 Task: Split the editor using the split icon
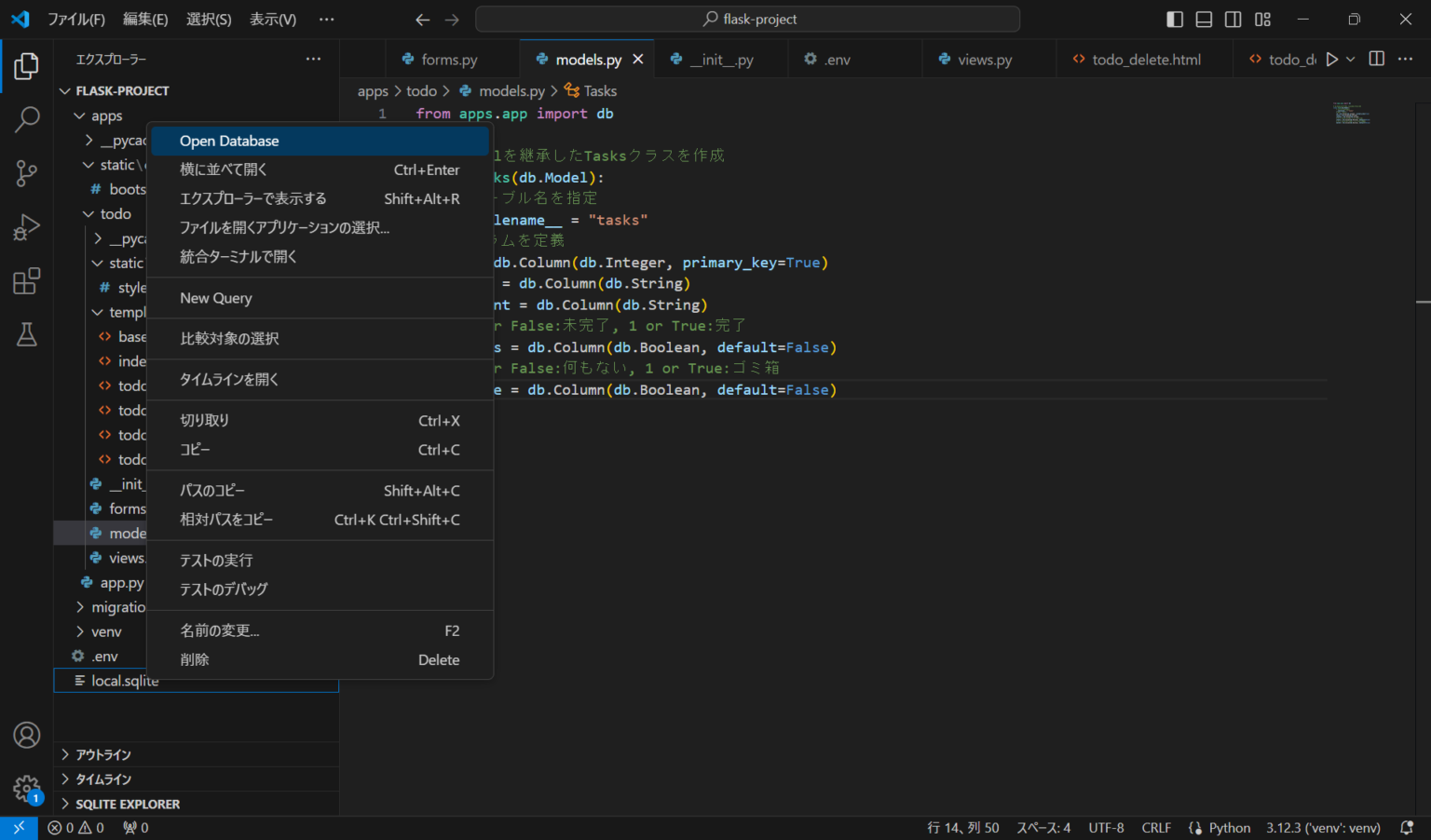(1376, 58)
